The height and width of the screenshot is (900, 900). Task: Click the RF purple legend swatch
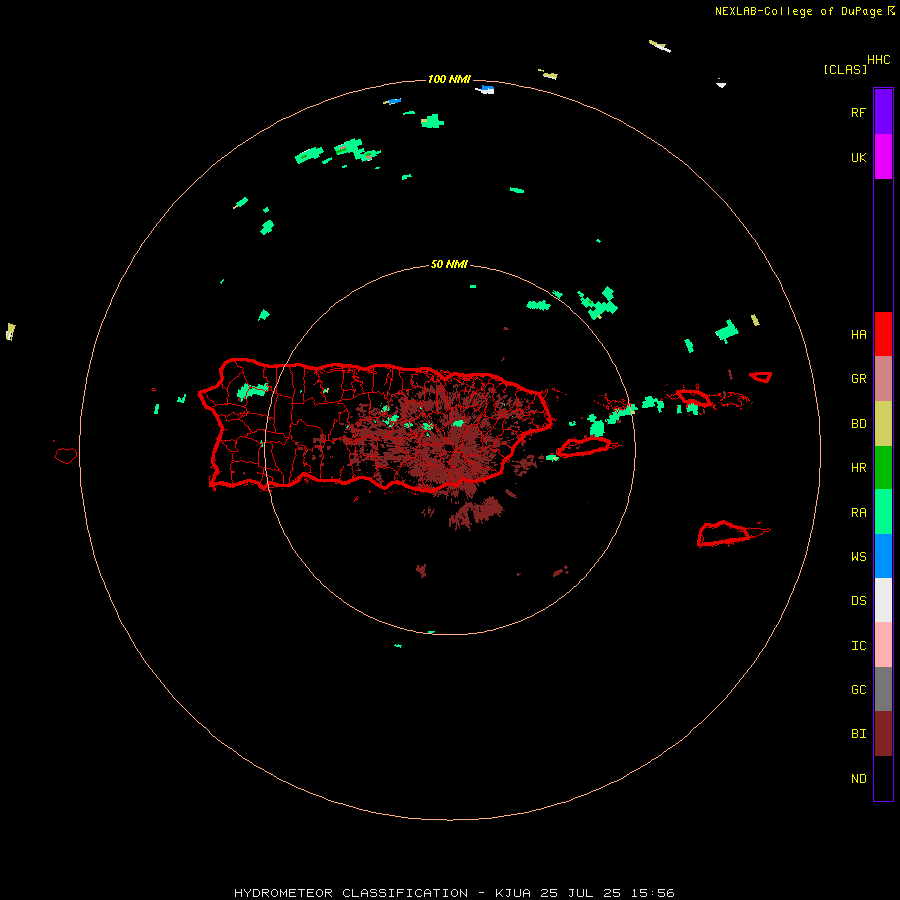(883, 112)
